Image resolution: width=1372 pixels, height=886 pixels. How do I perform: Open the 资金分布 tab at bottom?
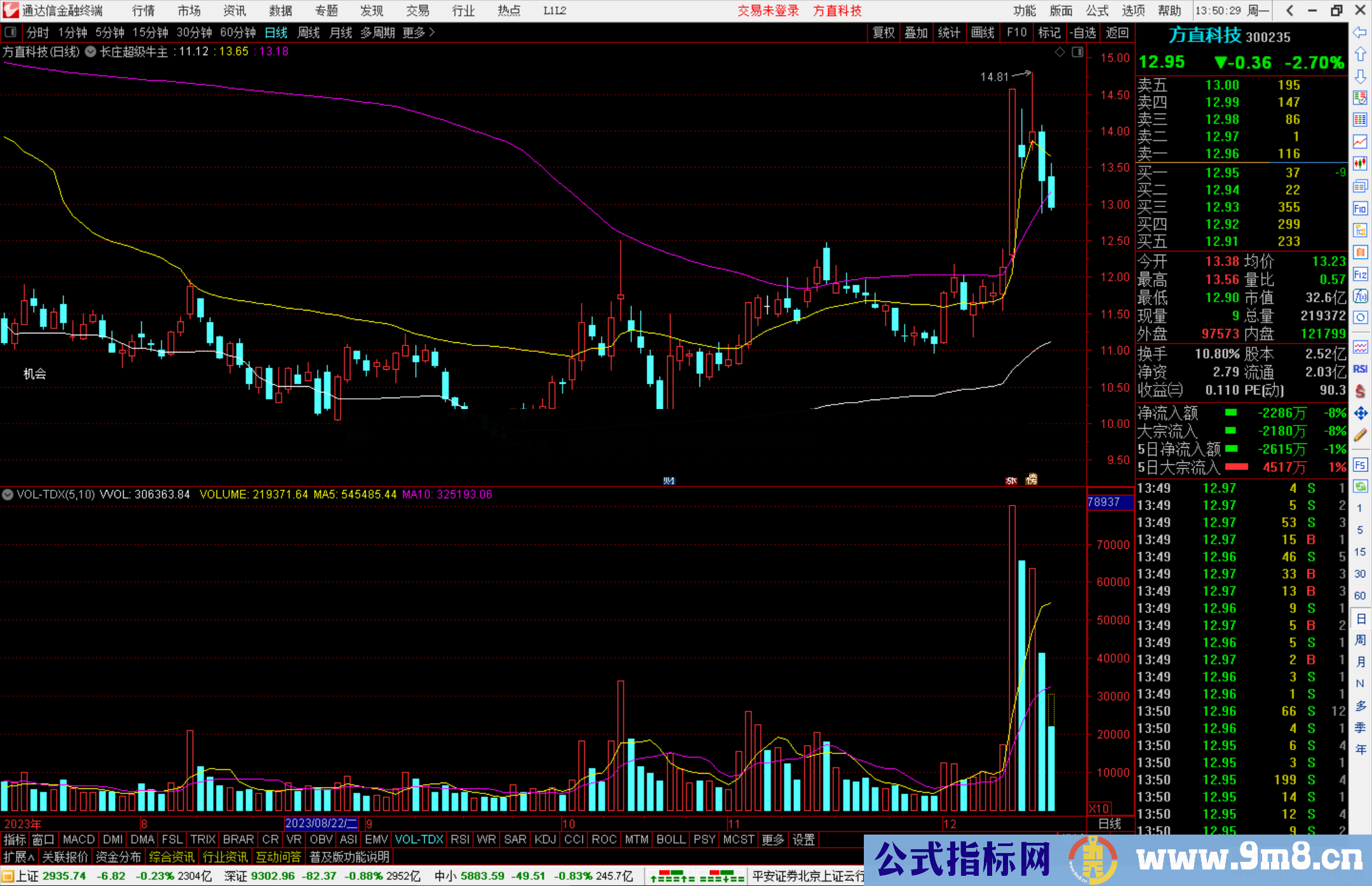[x=118, y=857]
